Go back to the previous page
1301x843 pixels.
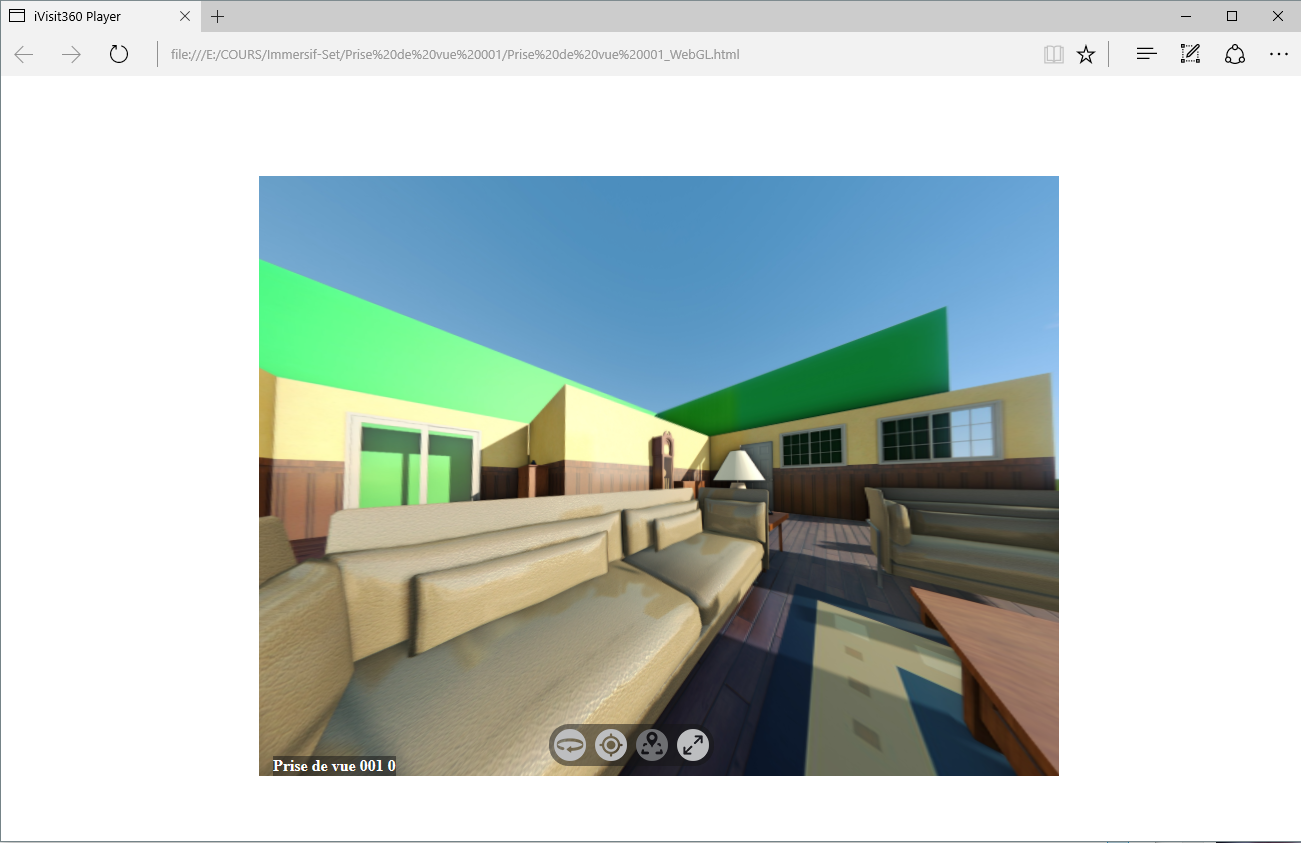point(24,54)
